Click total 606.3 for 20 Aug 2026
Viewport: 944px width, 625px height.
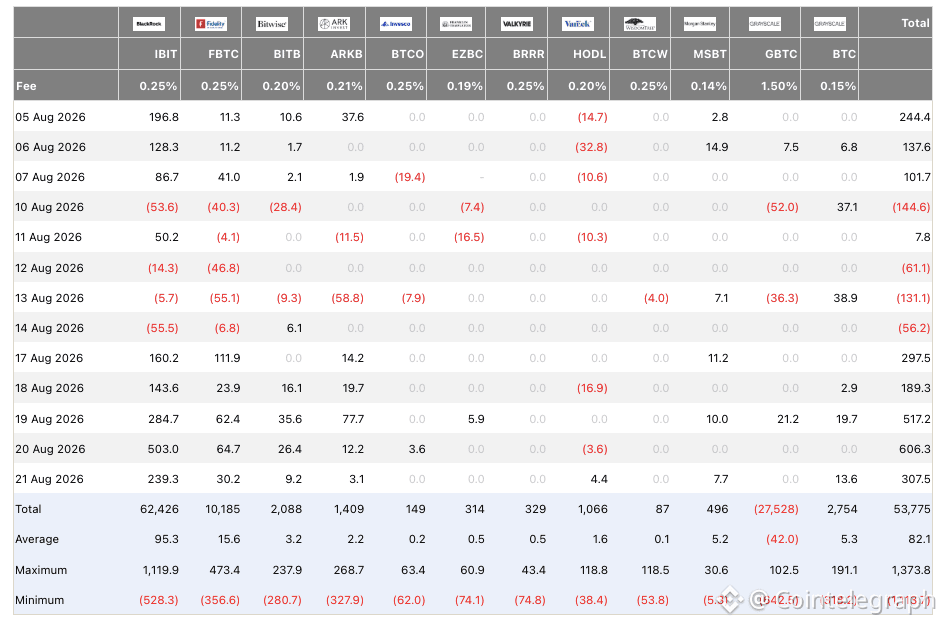(916, 449)
